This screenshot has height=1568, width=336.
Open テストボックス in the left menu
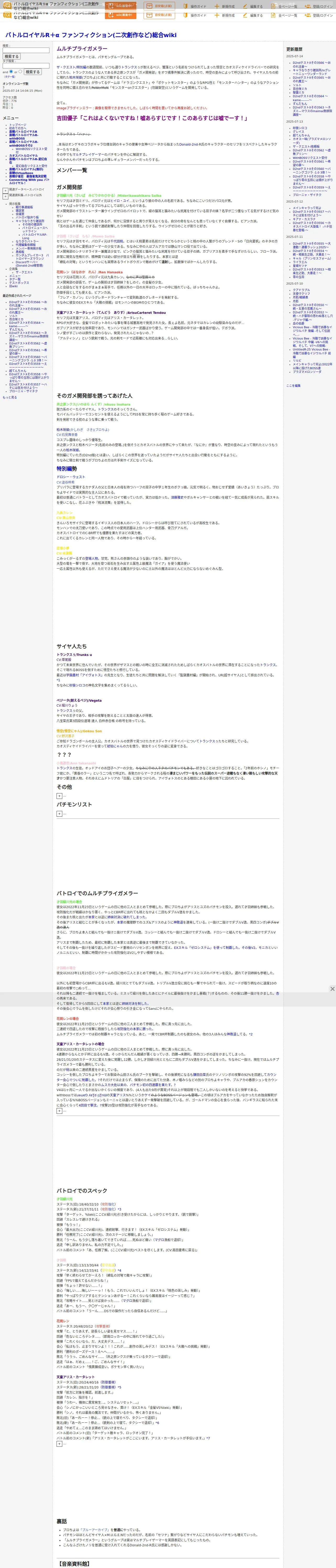click(19, 283)
